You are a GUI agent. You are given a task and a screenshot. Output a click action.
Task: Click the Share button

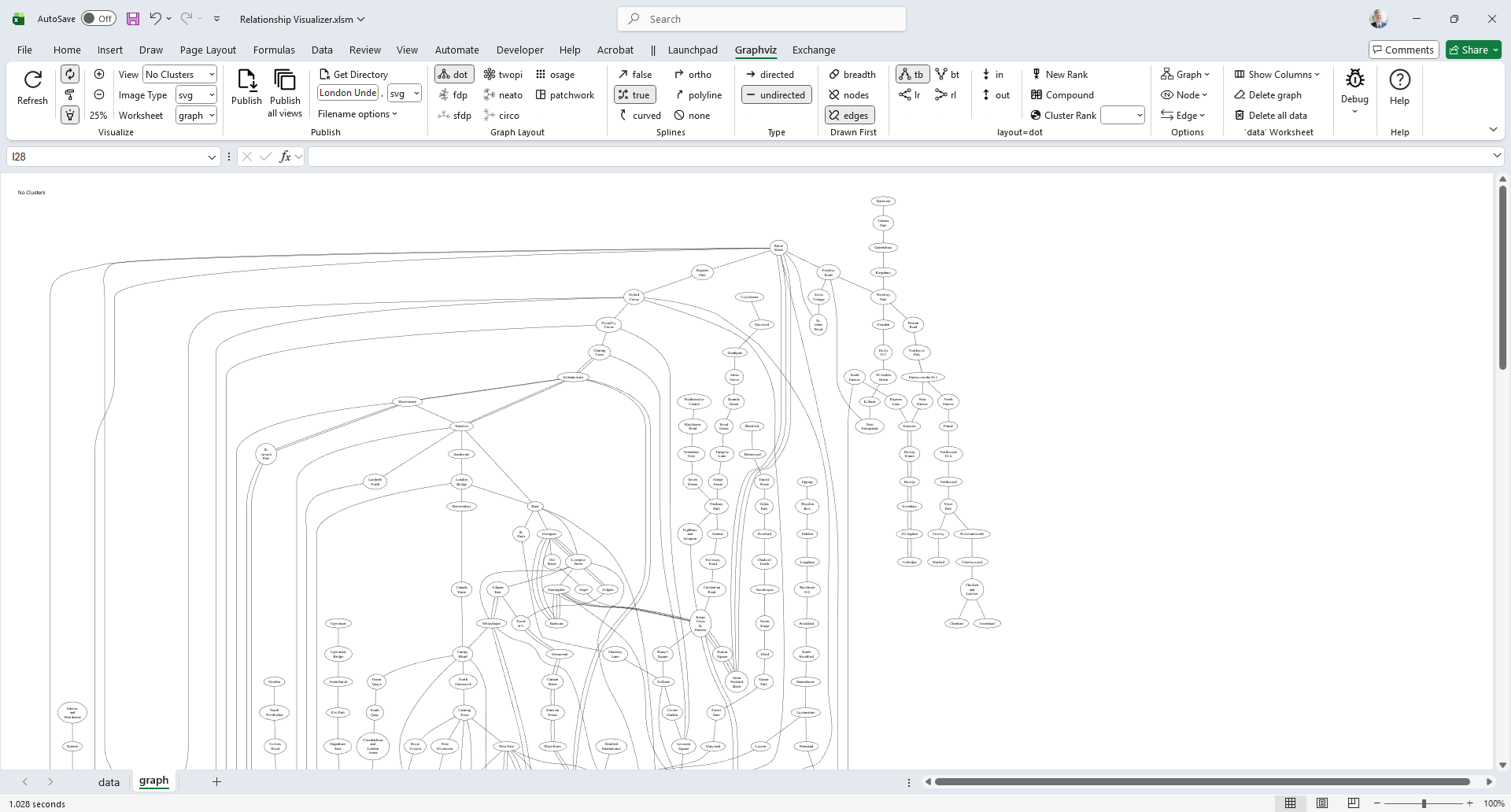1473,50
